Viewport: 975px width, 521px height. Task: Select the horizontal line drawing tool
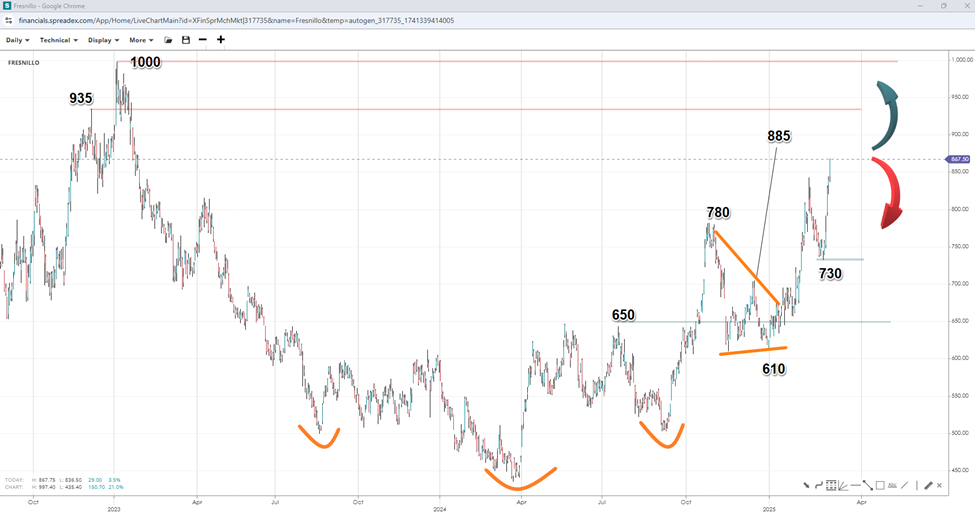[856, 485]
